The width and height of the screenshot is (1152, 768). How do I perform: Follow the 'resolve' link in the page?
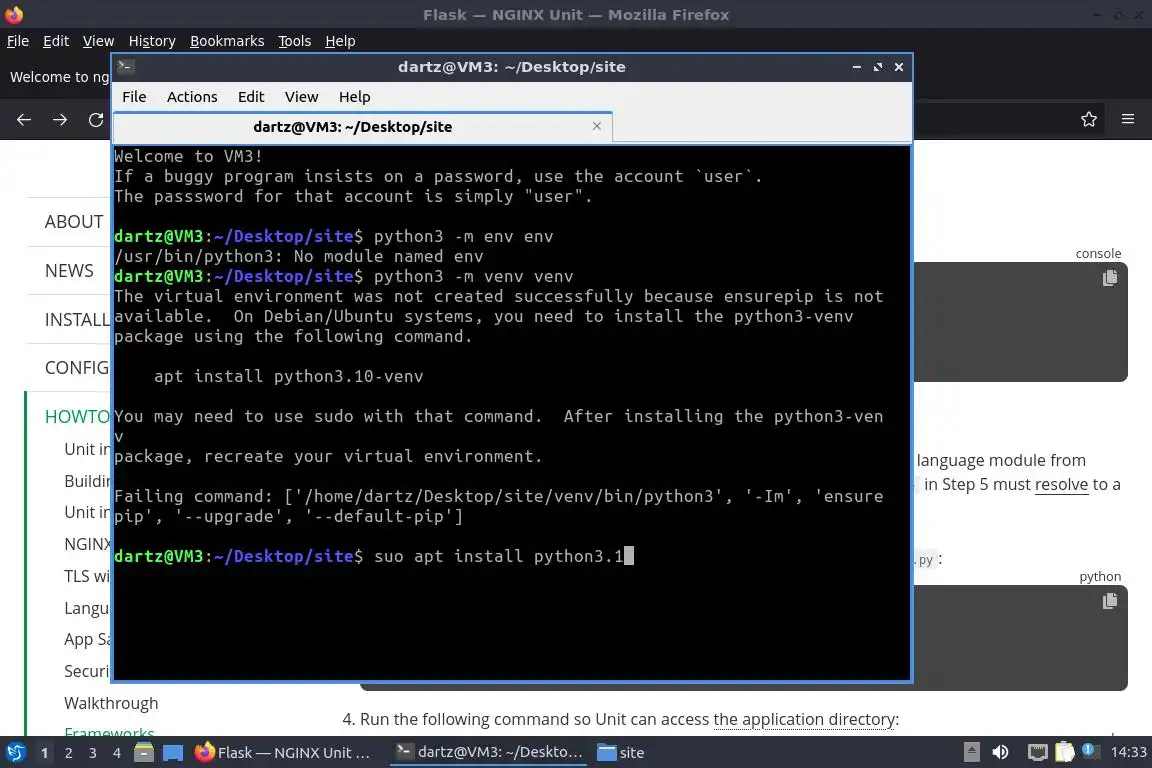1061,484
